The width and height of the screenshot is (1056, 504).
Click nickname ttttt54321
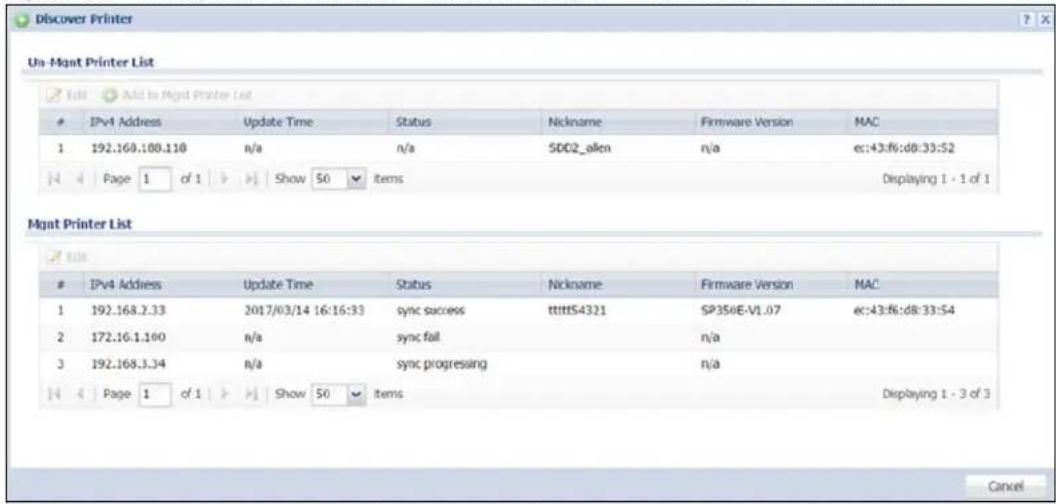(579, 311)
